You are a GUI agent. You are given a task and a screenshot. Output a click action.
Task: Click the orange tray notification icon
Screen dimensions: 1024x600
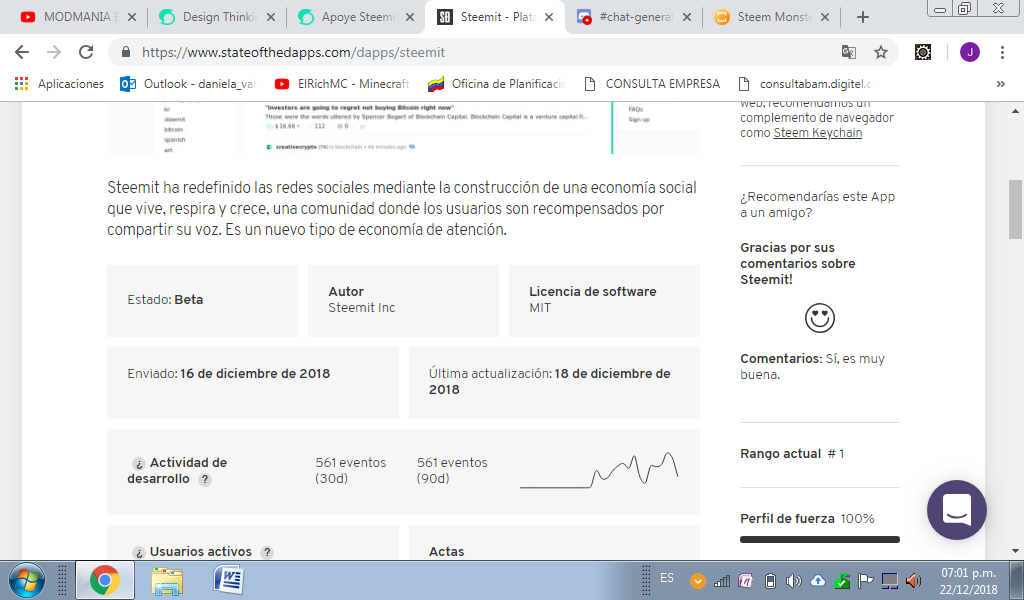(x=697, y=580)
